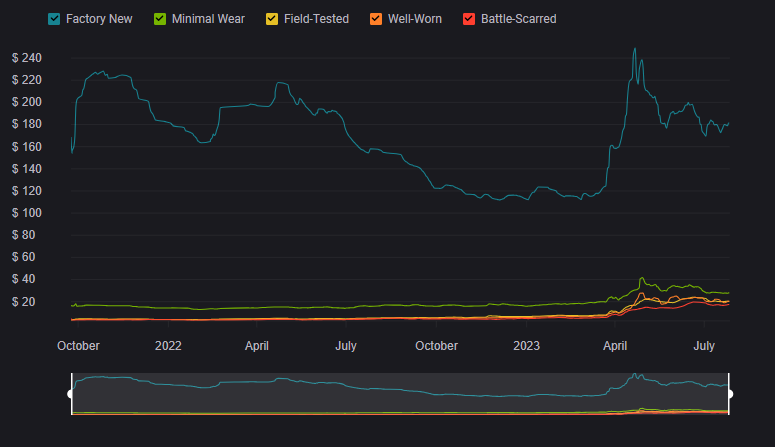
Task: Click the Minimal Wear legend label
Action: click(209, 19)
